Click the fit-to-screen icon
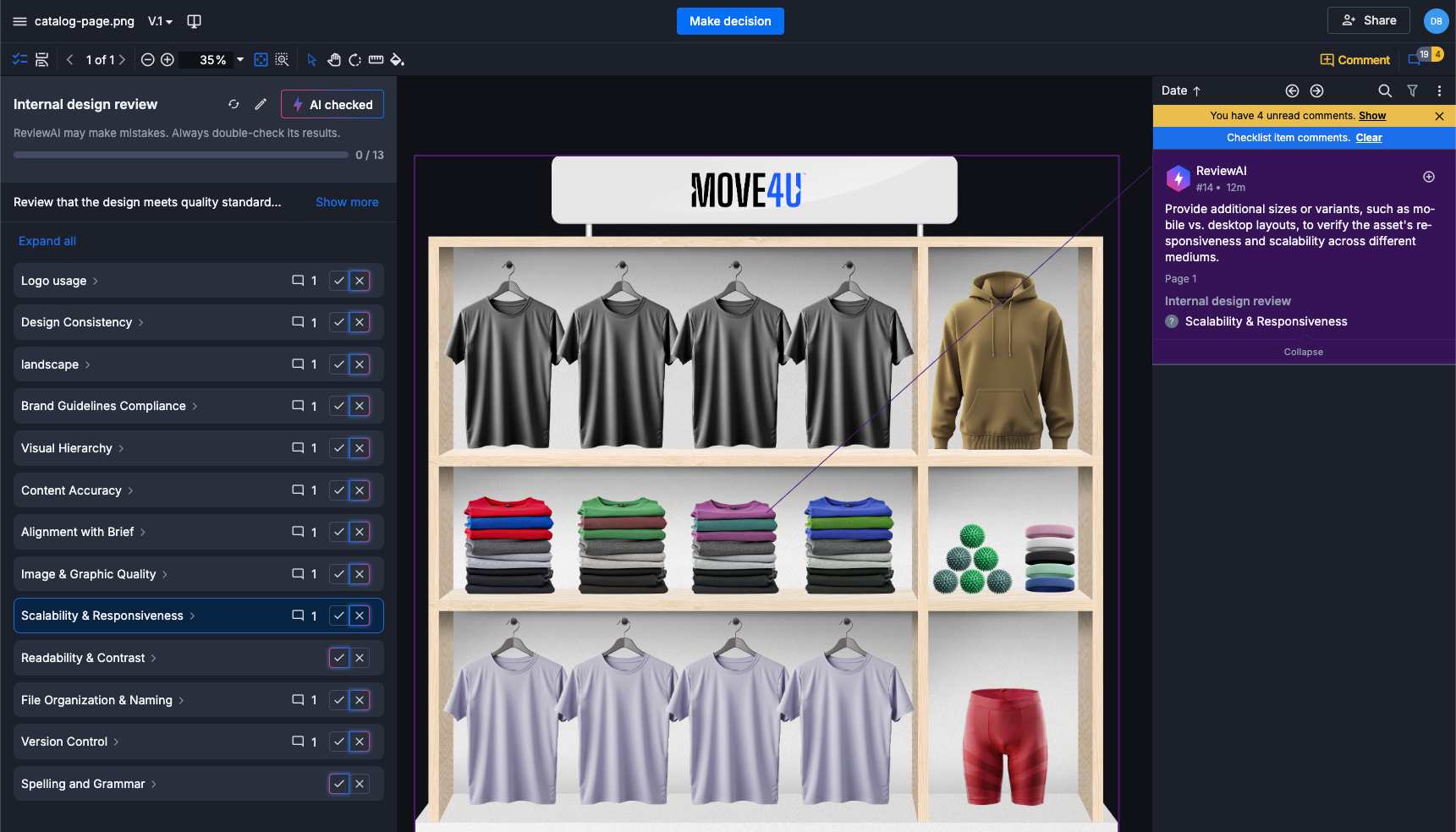The image size is (1456, 832). click(261, 60)
